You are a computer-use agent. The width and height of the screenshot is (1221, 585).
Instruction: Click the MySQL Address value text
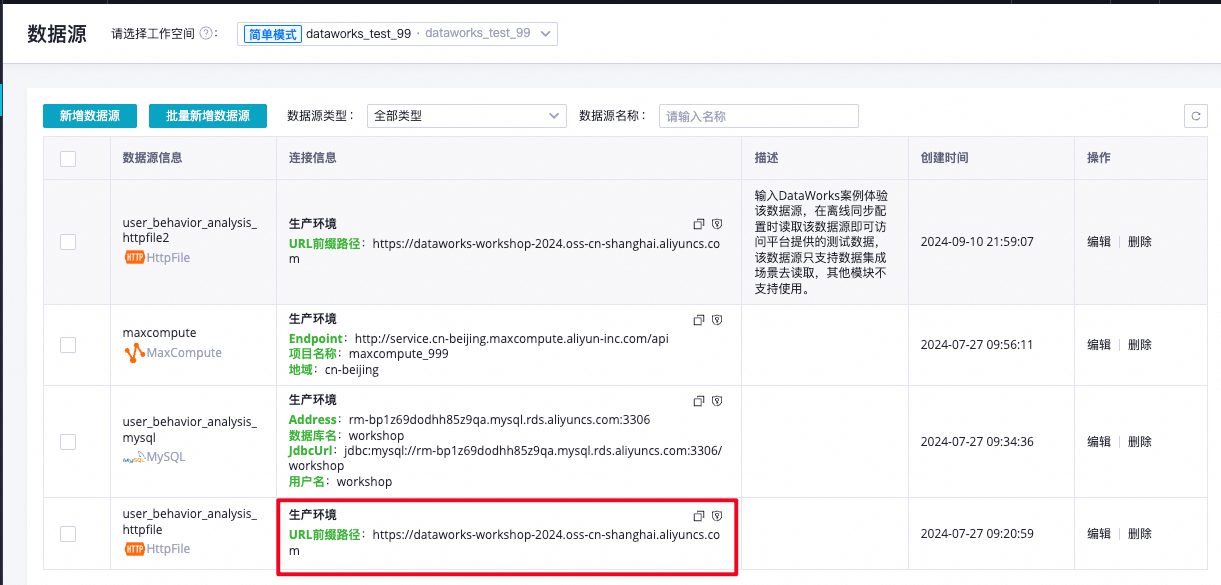click(x=500, y=420)
